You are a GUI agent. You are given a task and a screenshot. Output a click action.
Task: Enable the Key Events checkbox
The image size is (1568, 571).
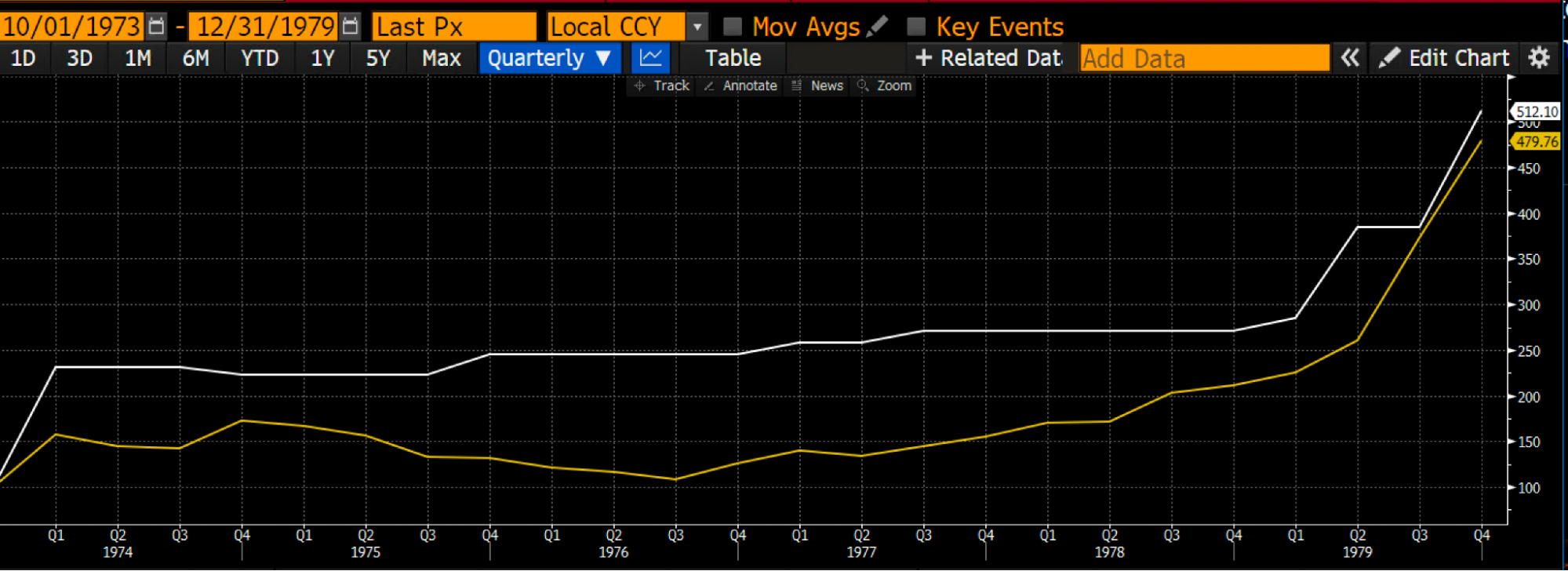915,27
